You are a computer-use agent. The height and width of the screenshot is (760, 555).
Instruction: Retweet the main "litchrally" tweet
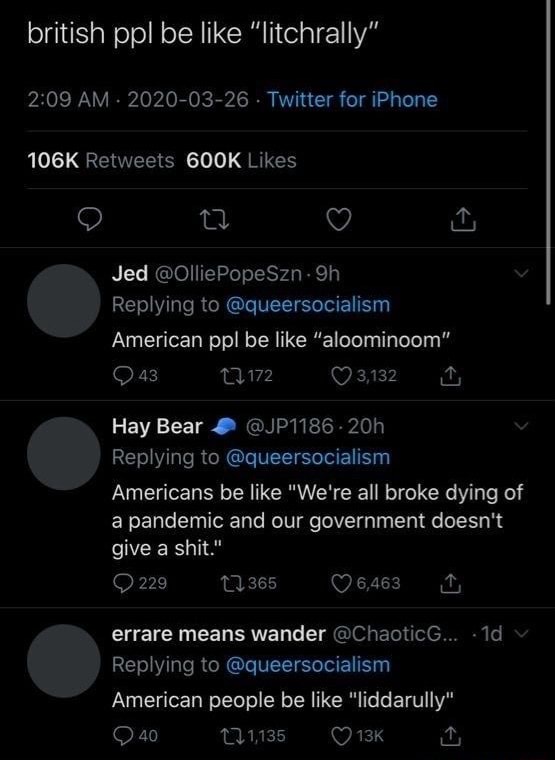point(214,221)
